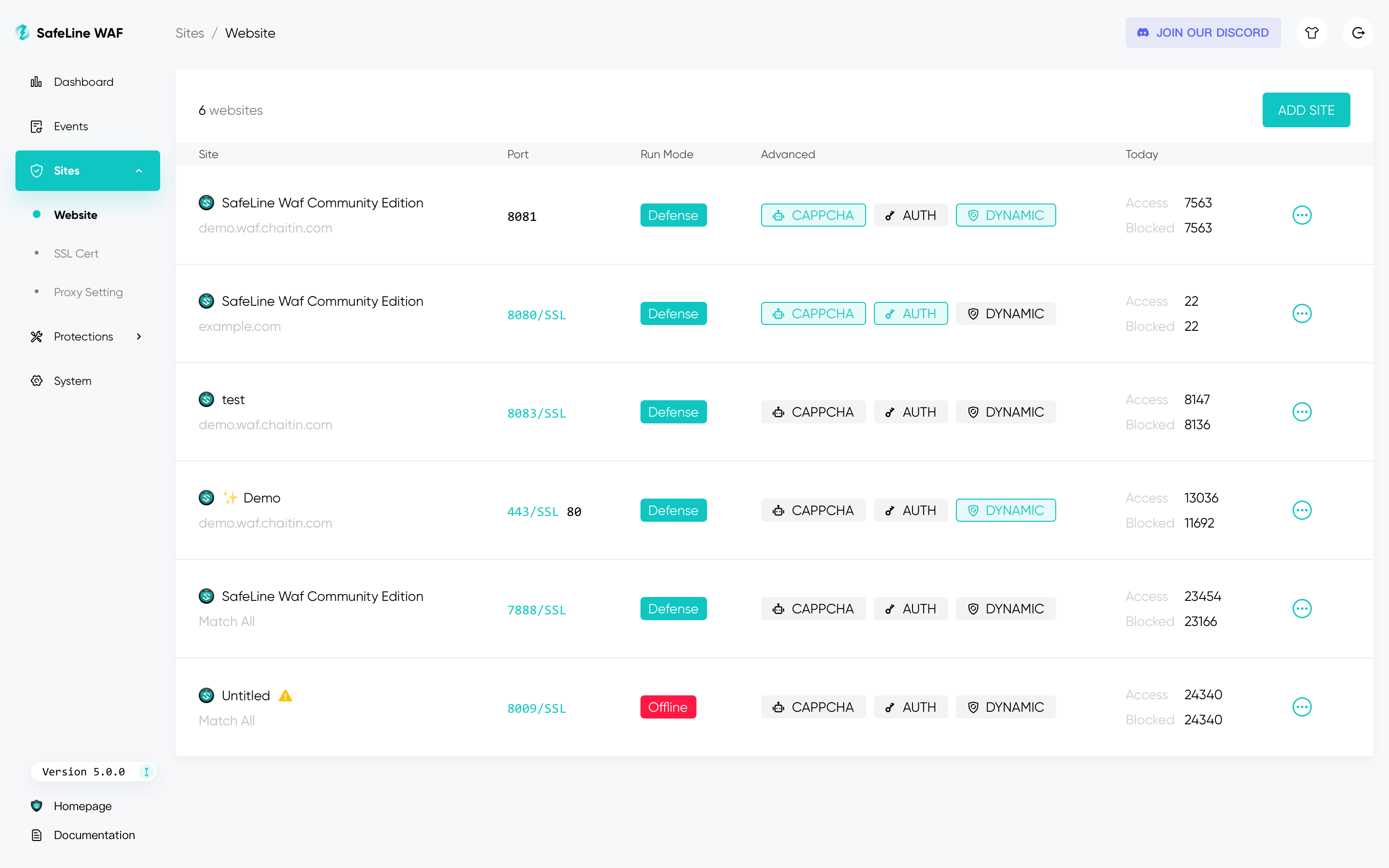Viewport: 1389px width, 868px height.
Task: Click the System settings icon in sidebar
Action: click(37, 381)
